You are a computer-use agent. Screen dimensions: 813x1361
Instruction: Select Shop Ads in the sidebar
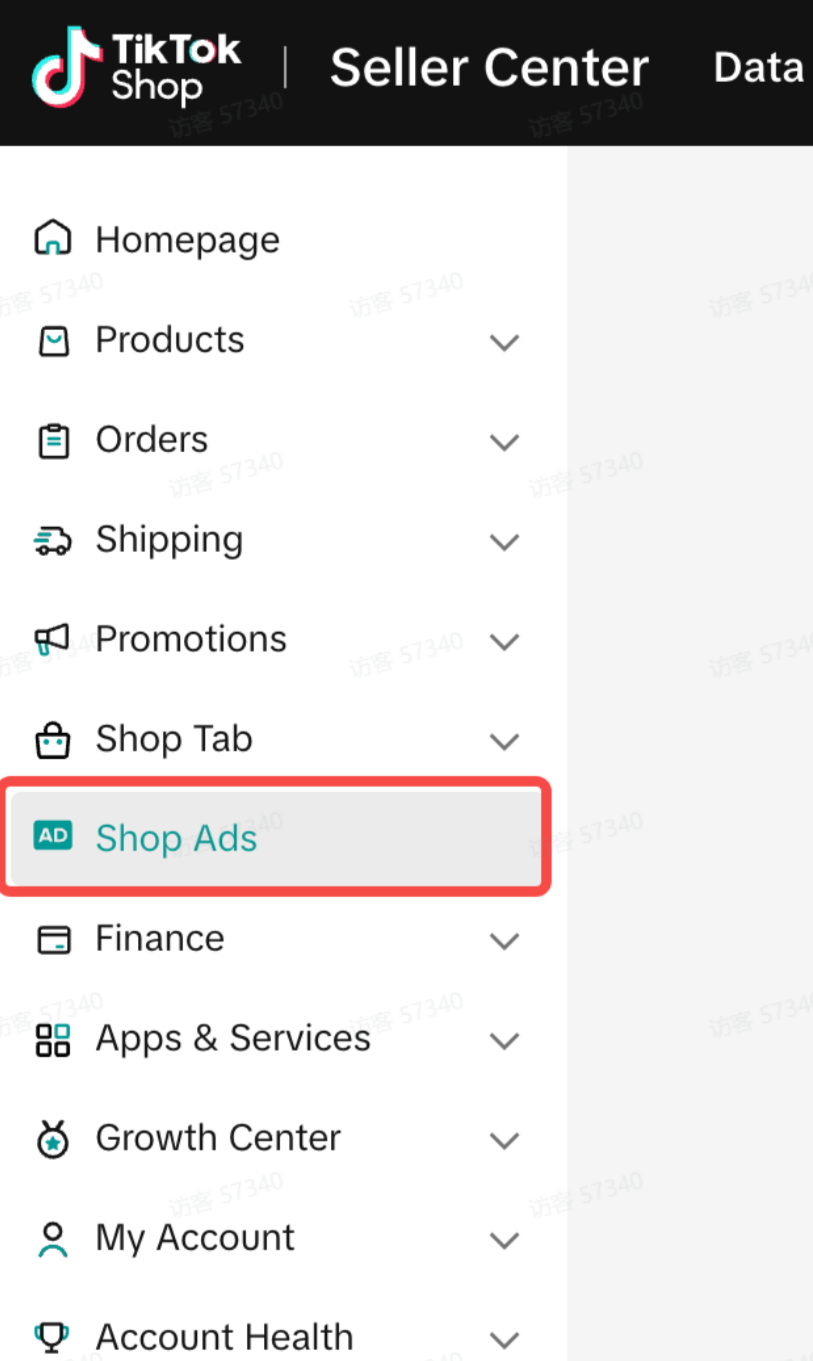click(x=177, y=838)
